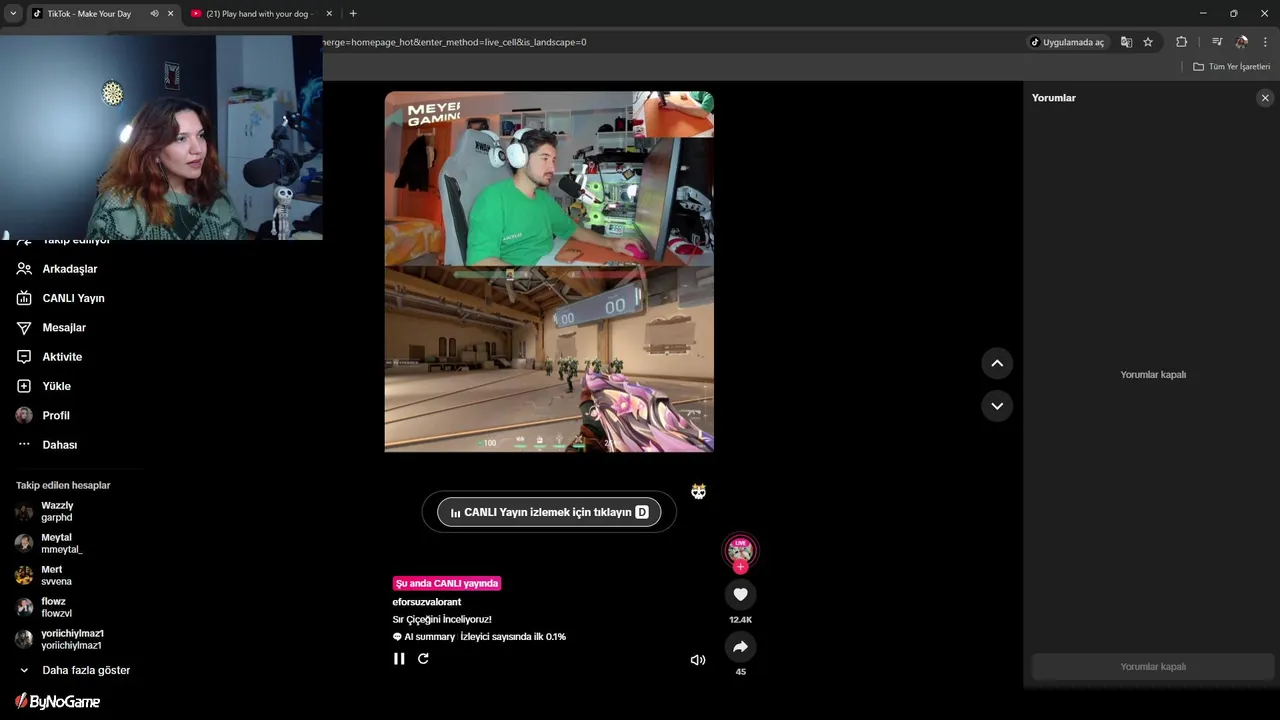Like the live video with heart icon
1280x720 pixels.
tap(740, 594)
